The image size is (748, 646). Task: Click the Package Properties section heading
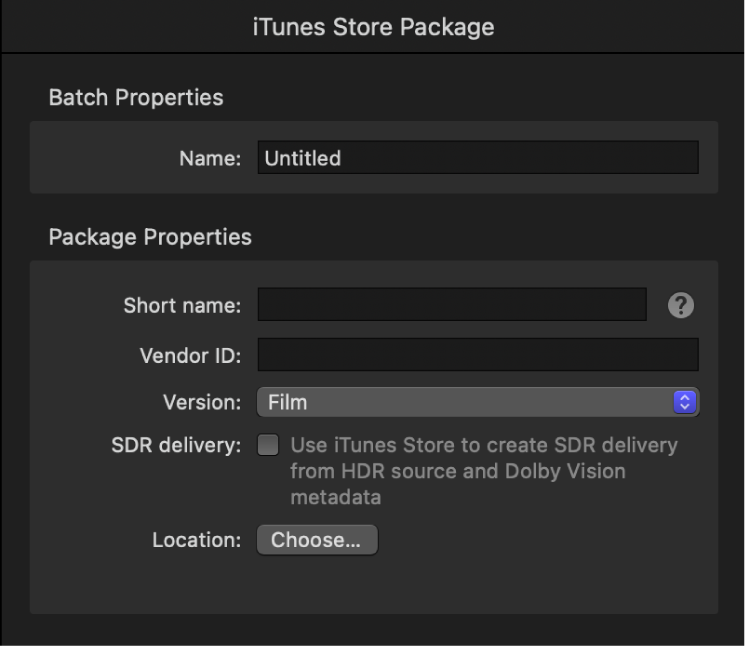(150, 238)
